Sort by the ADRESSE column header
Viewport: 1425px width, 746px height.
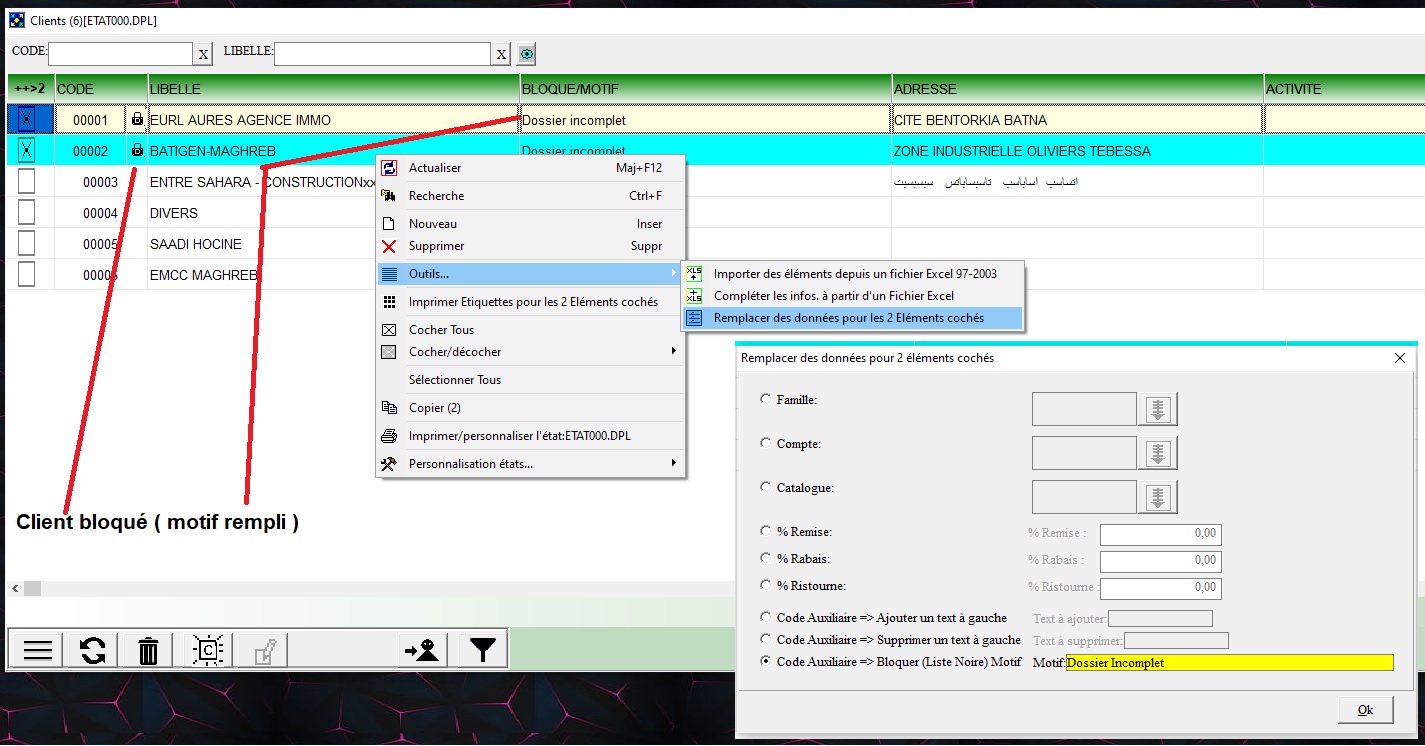pyautogui.click(x=1078, y=89)
